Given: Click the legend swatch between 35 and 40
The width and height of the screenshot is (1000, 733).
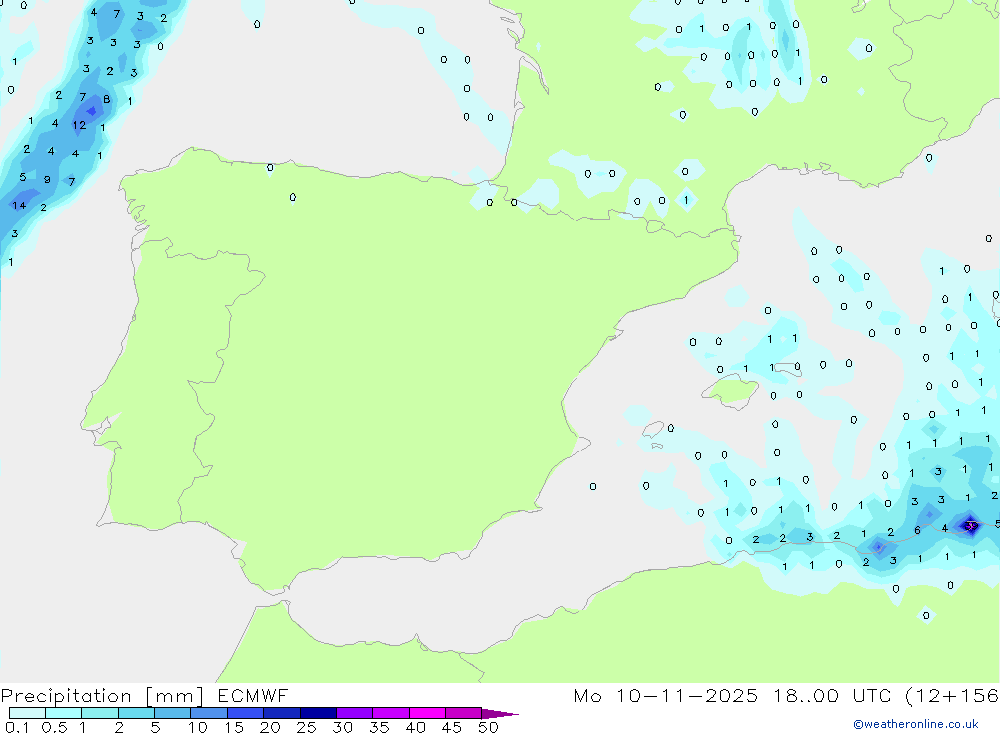Looking at the screenshot, I should coord(391,713).
